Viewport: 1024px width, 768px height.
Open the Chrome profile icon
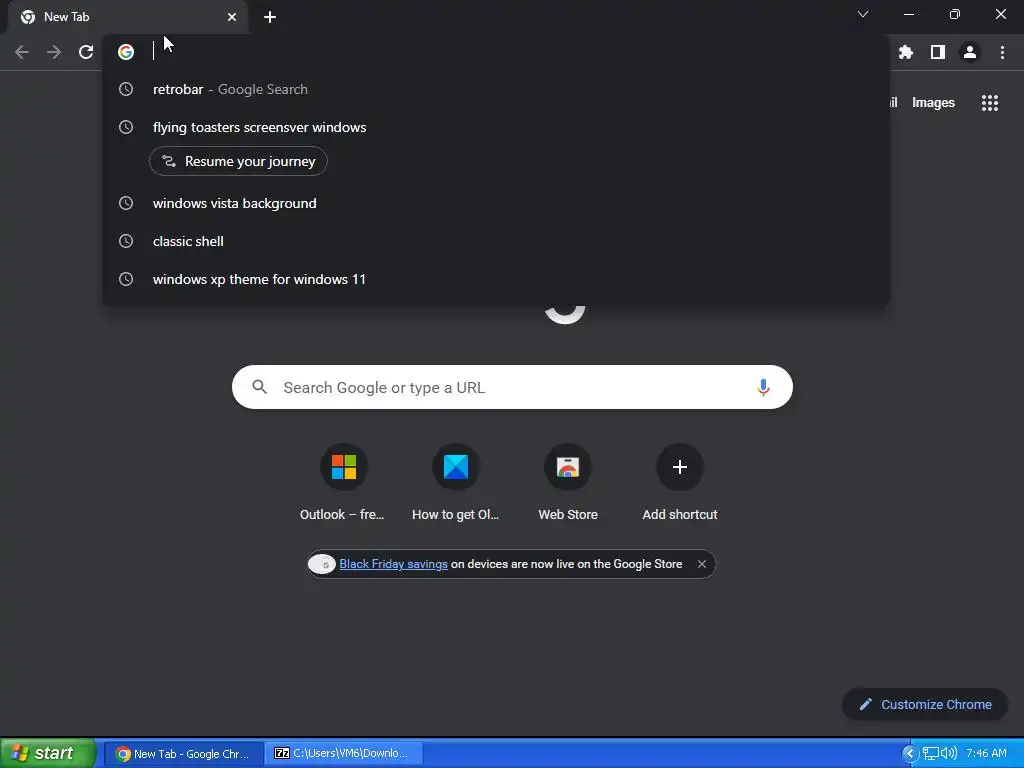tap(970, 52)
